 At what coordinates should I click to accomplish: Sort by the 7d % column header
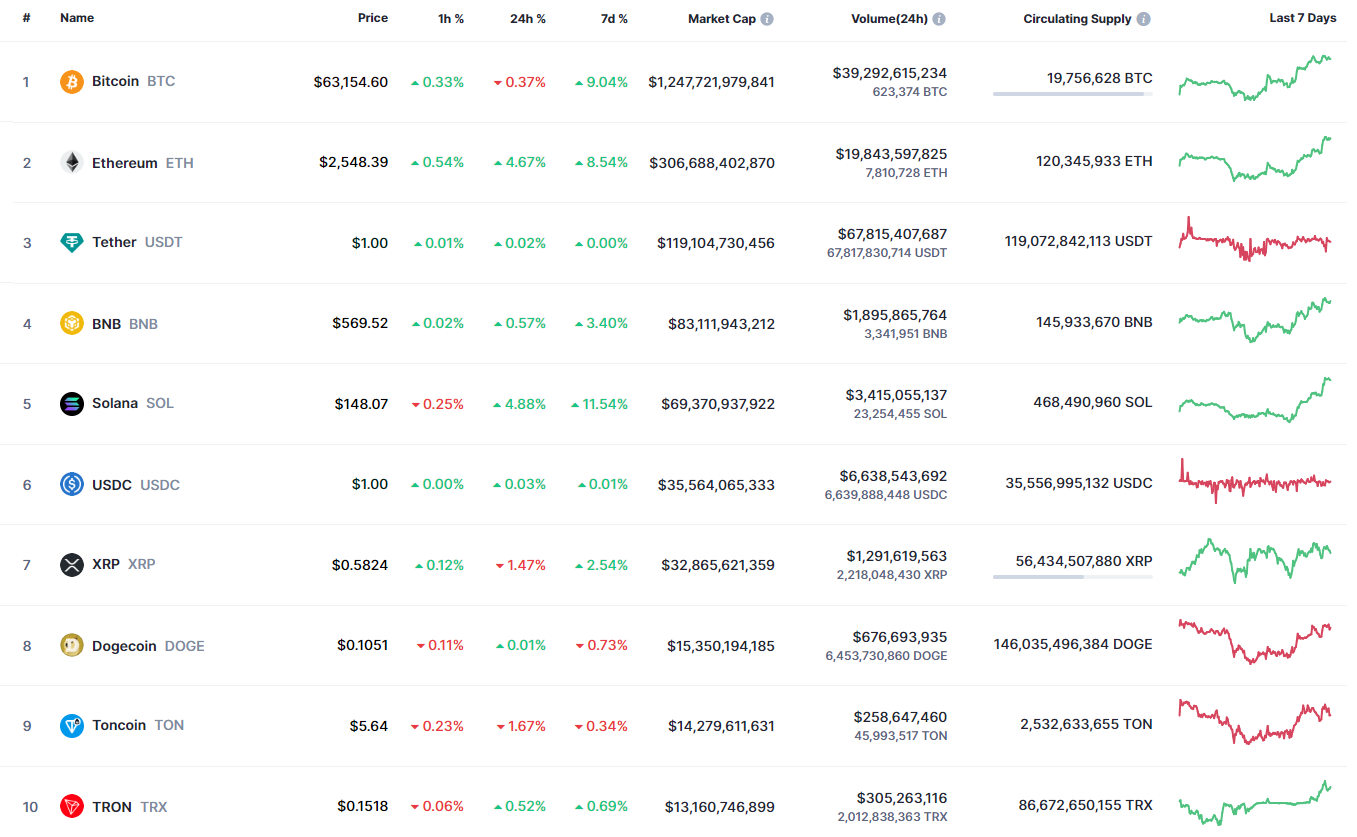614,19
